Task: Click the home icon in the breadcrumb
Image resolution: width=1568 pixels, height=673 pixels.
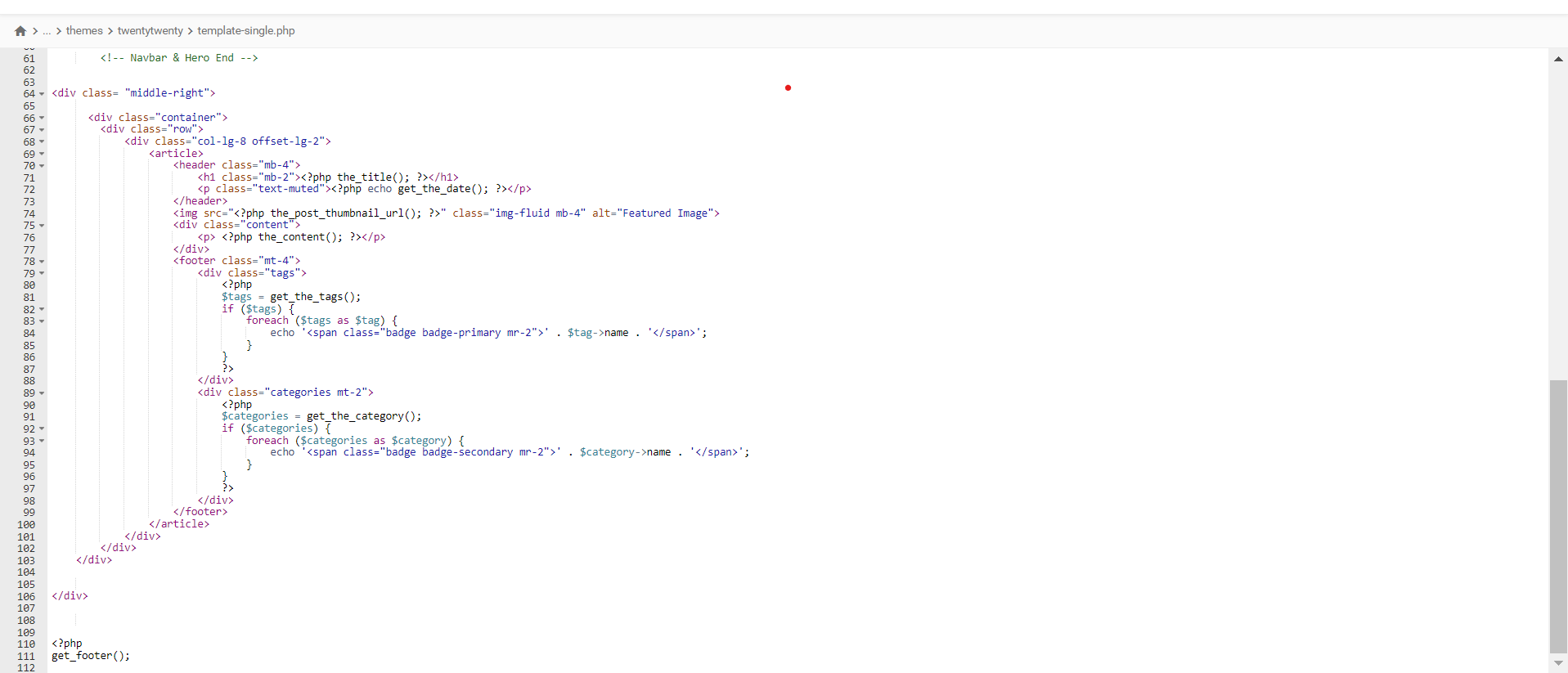Action: (x=20, y=31)
